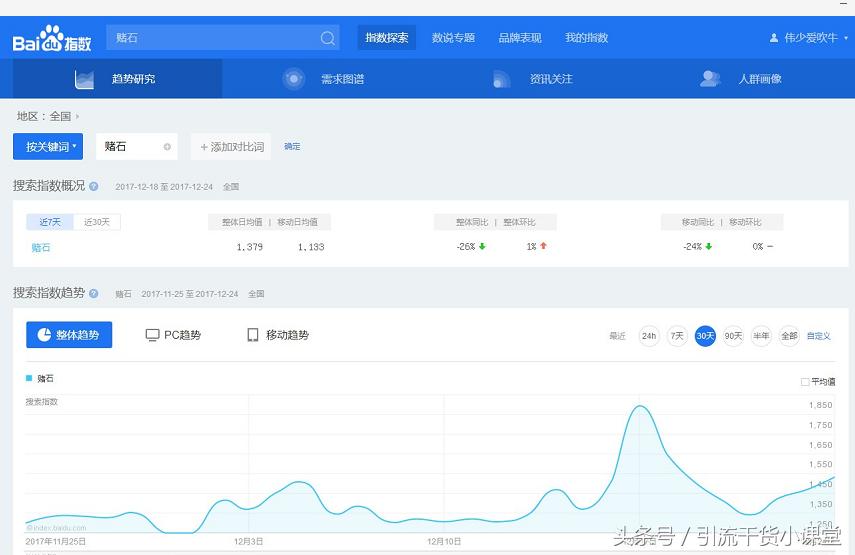
Task: Click the 人群画像 people icon
Action: point(710,79)
